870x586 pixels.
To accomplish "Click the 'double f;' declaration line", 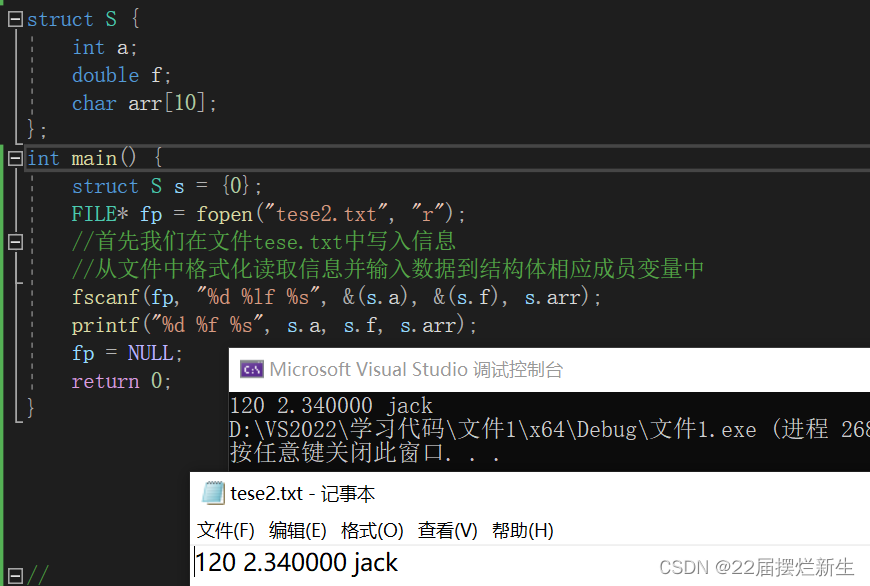I will pyautogui.click(x=122, y=75).
